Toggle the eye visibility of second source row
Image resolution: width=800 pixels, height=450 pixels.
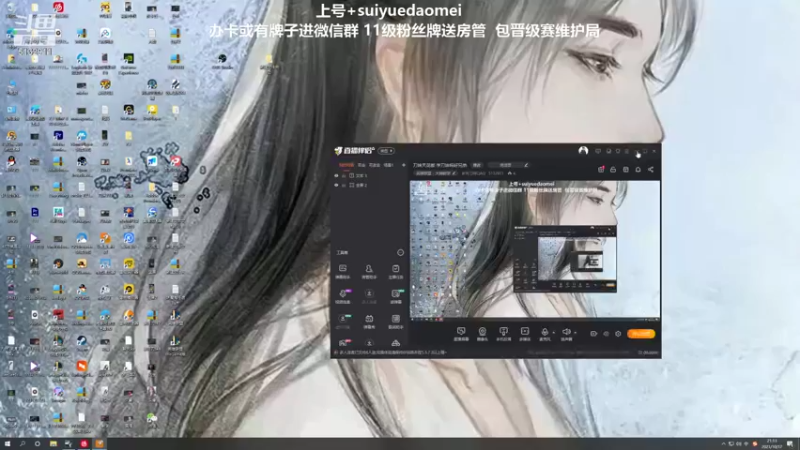coord(336,185)
